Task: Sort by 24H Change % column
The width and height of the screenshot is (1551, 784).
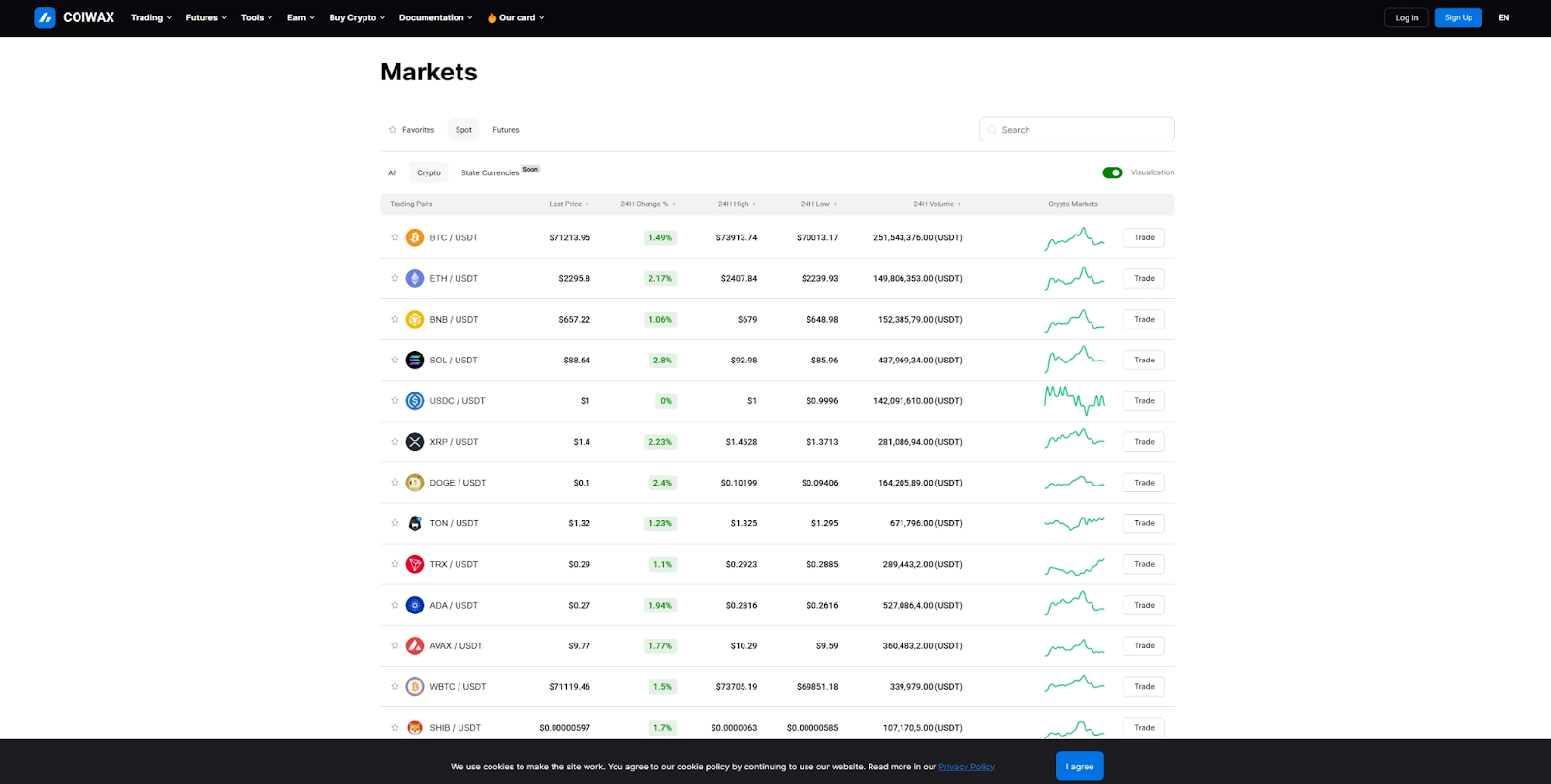Action: (x=649, y=204)
